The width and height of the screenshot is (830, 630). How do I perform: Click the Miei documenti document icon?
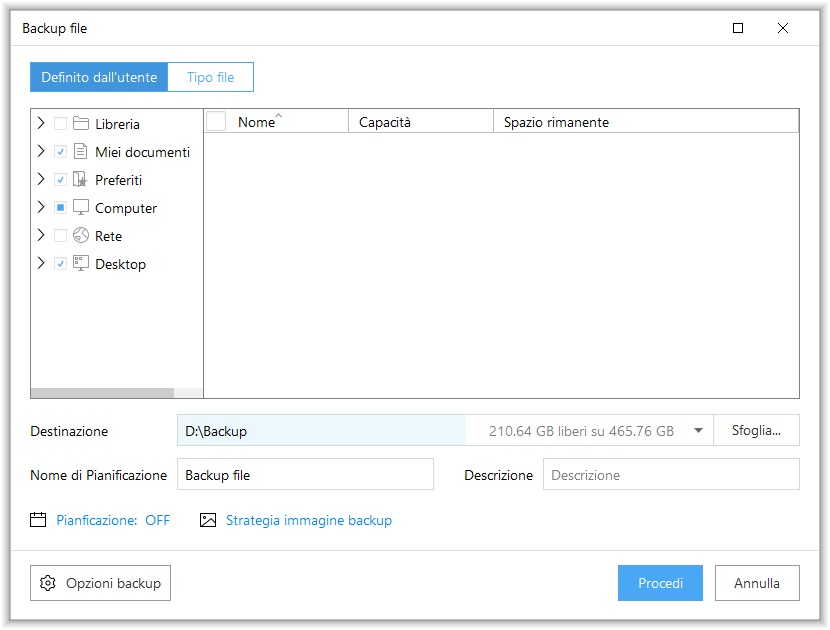pos(81,152)
